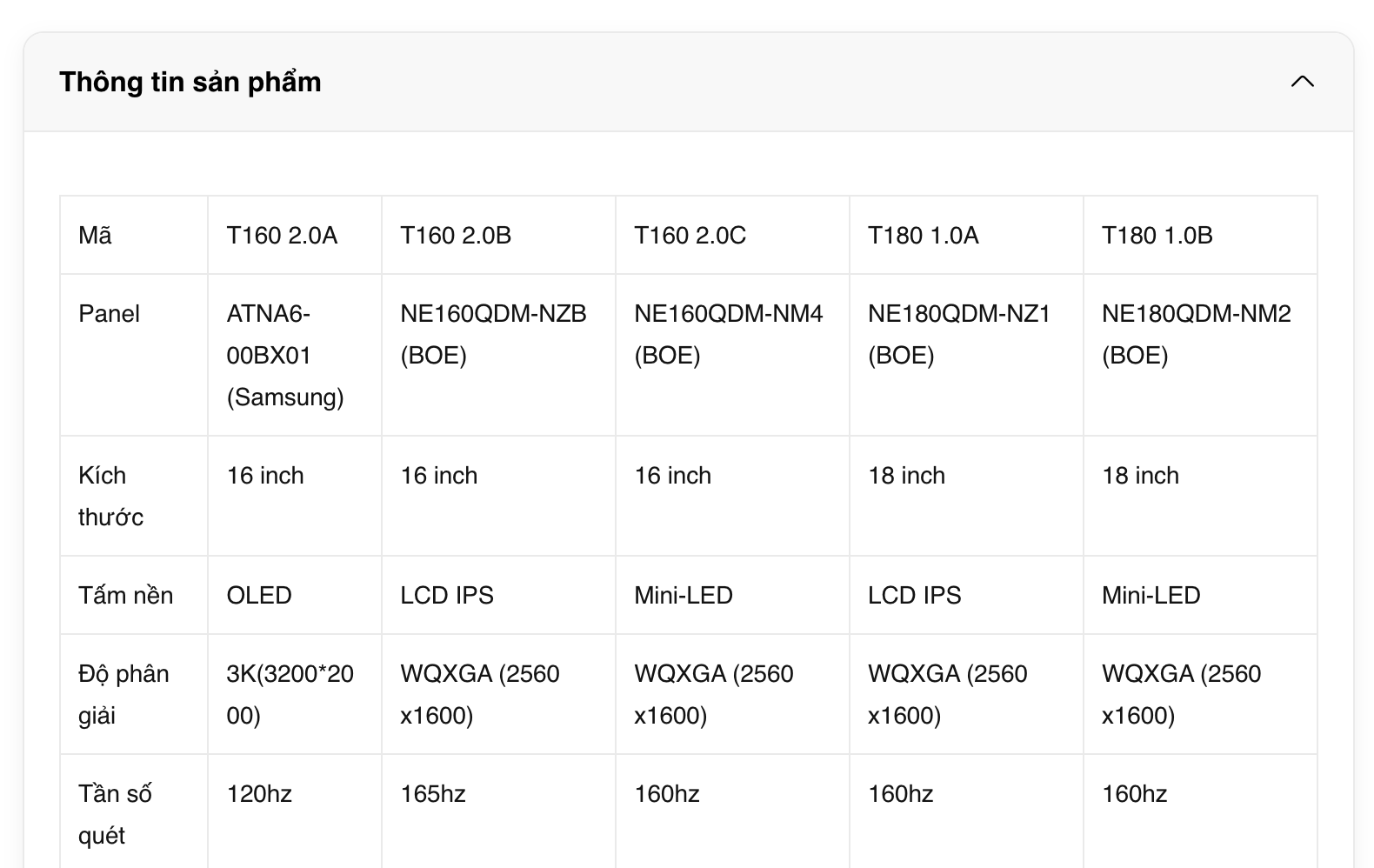This screenshot has height=868, width=1374.
Task: Click the Tấm nền row label
Action: (125, 596)
